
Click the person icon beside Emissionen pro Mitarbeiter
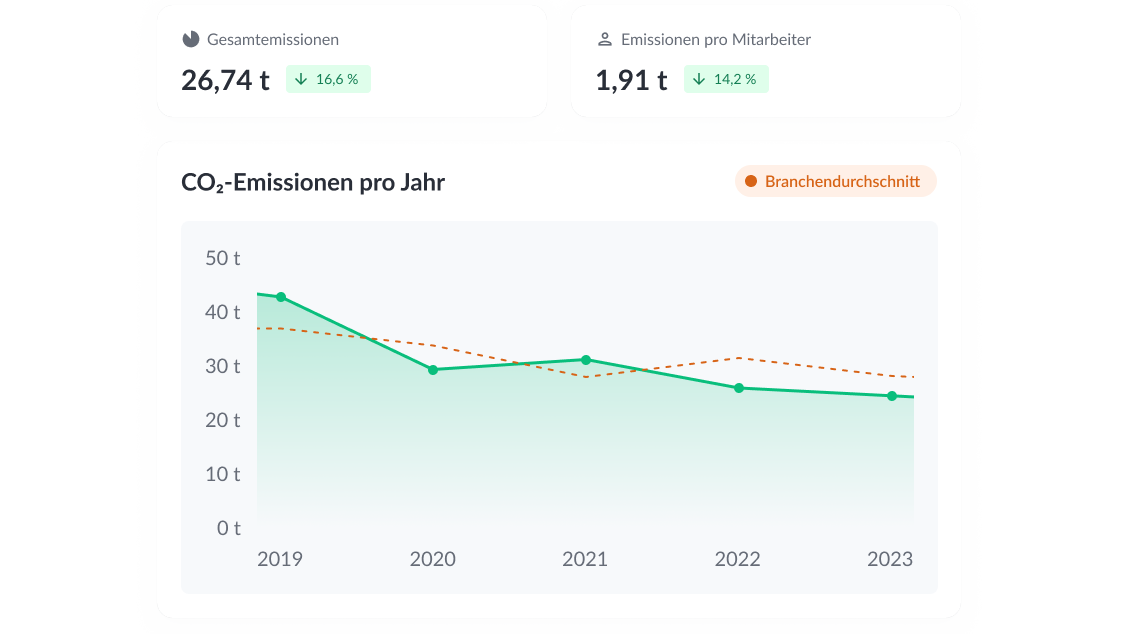pyautogui.click(x=604, y=40)
